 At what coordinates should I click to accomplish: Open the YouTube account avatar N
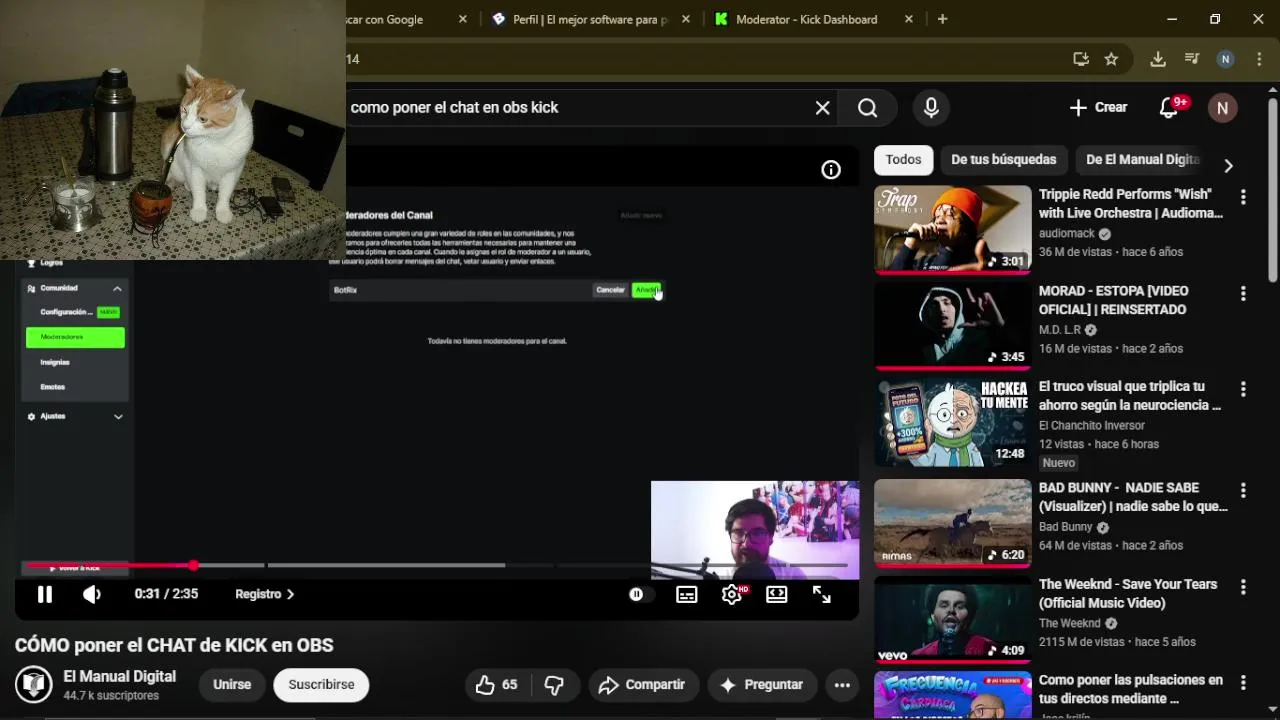[1222, 108]
